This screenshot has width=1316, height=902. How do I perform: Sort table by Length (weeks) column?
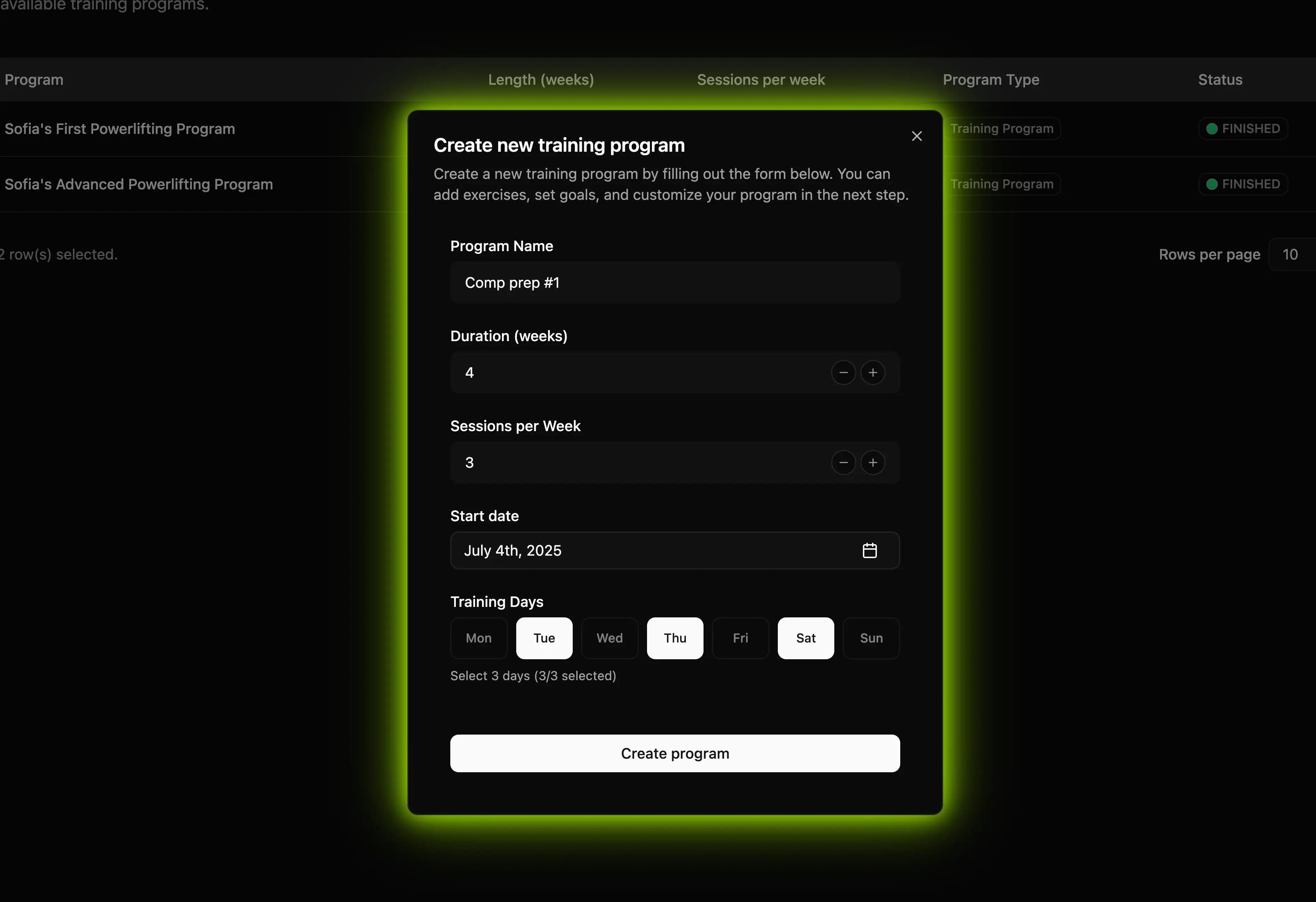click(540, 80)
